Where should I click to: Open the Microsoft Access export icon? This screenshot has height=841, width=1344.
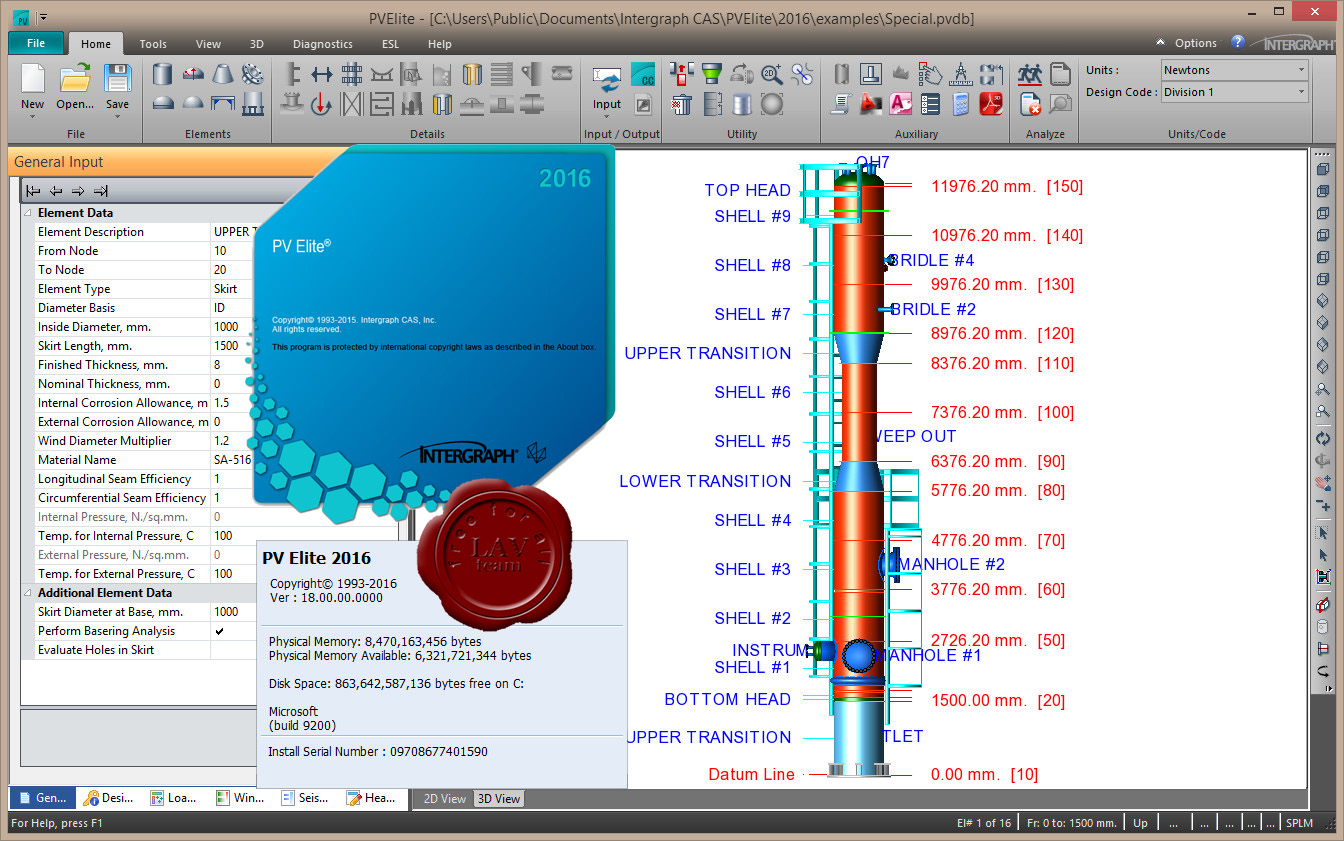click(x=901, y=103)
